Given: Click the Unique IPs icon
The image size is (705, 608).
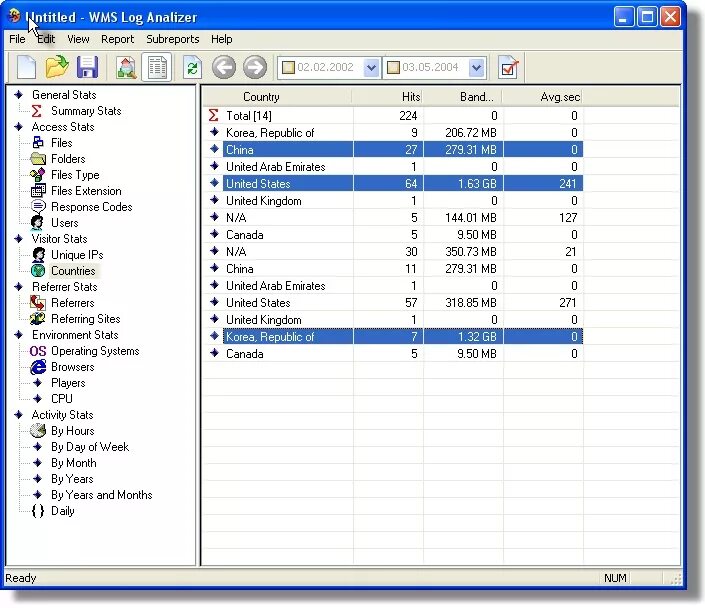Looking at the screenshot, I should 39,255.
